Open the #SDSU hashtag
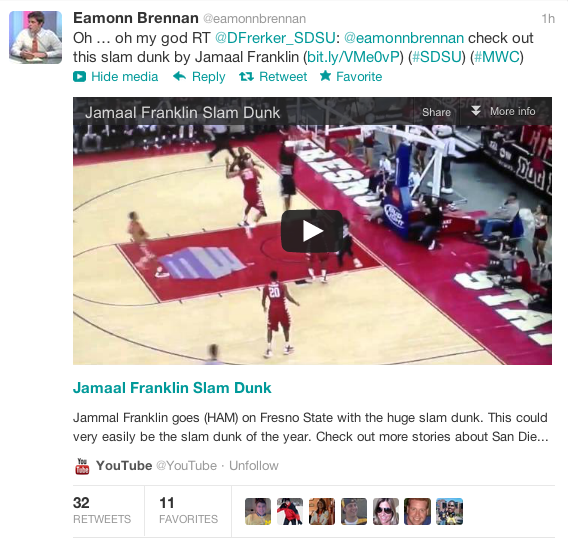 click(x=437, y=57)
